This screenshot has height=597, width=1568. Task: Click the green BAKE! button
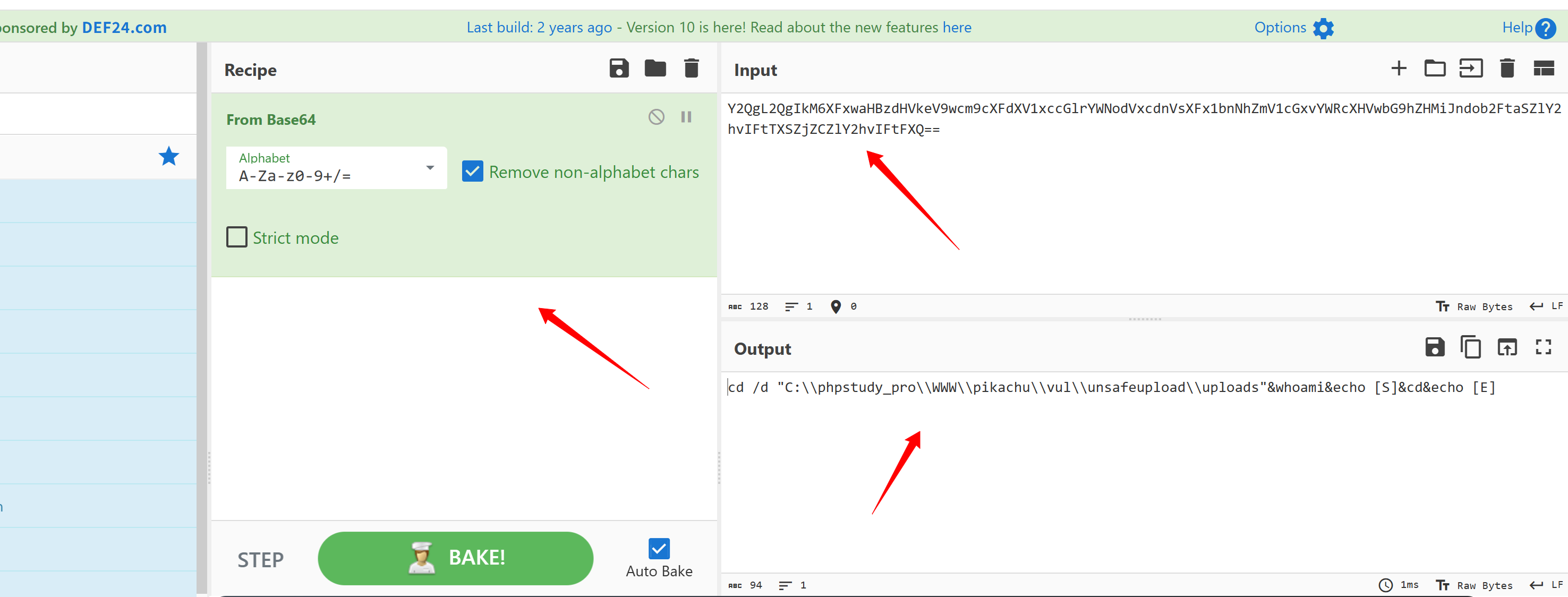(x=455, y=558)
